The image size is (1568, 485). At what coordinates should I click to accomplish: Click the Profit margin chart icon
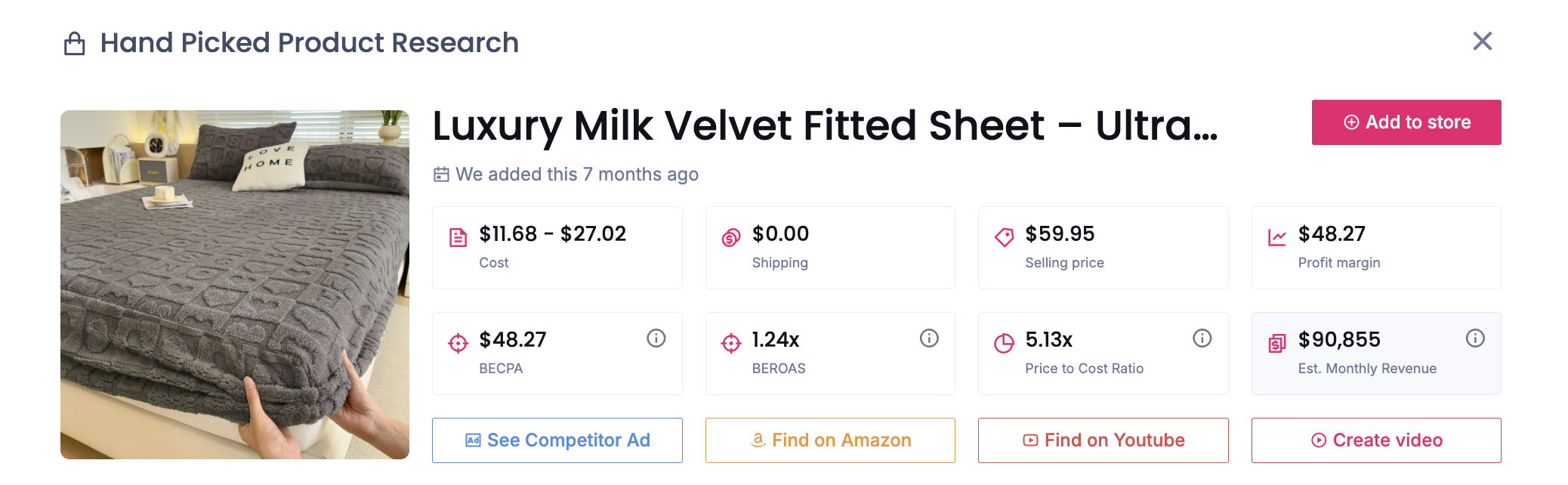1276,236
